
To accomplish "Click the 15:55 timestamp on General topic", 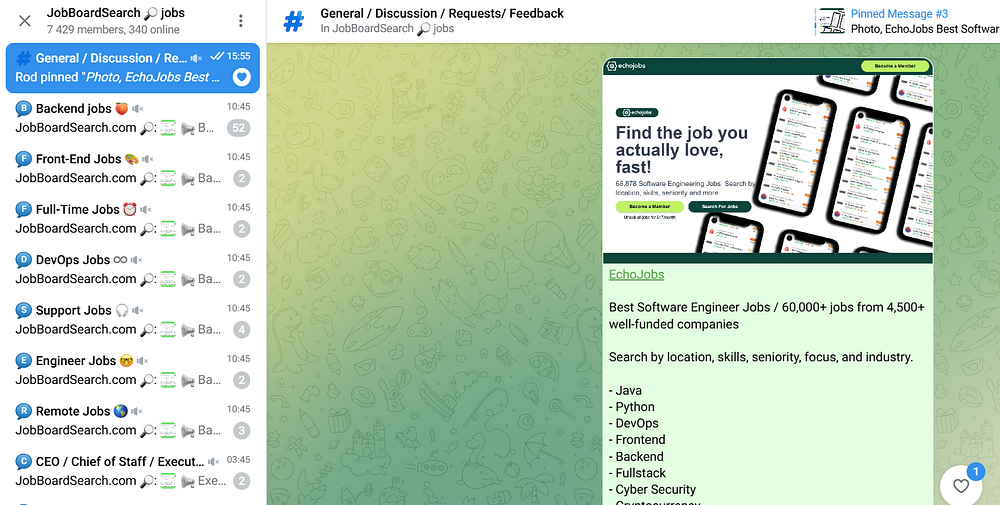I will (x=239, y=56).
